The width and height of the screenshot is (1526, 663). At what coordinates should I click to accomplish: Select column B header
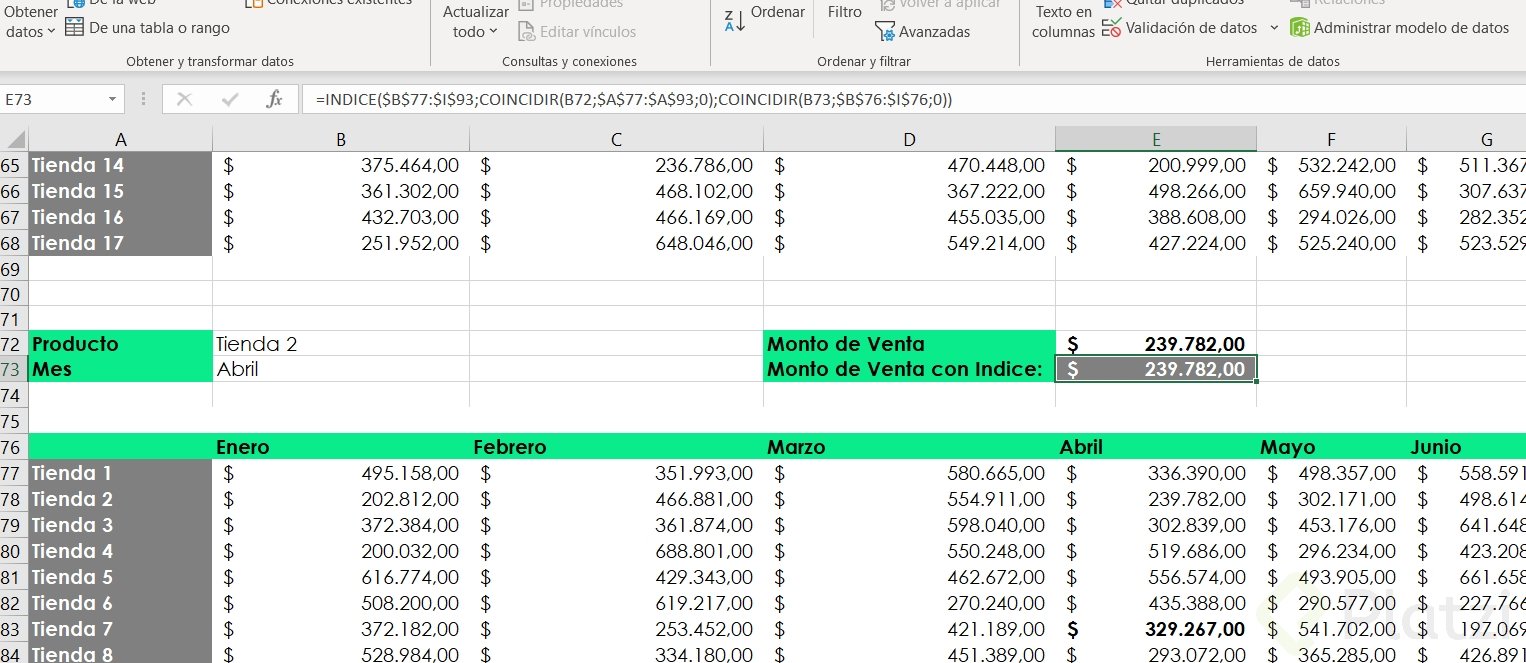pos(341,139)
